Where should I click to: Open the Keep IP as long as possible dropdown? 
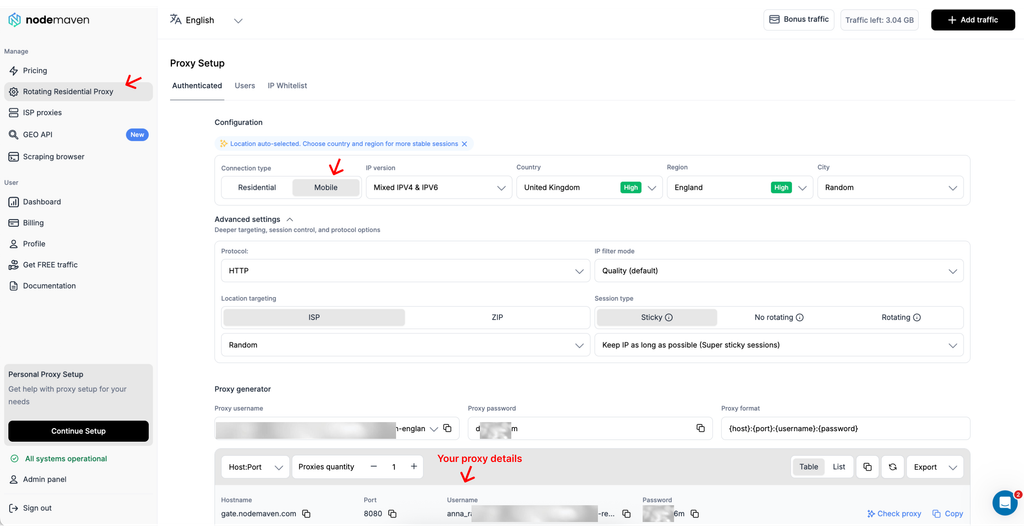pos(778,345)
